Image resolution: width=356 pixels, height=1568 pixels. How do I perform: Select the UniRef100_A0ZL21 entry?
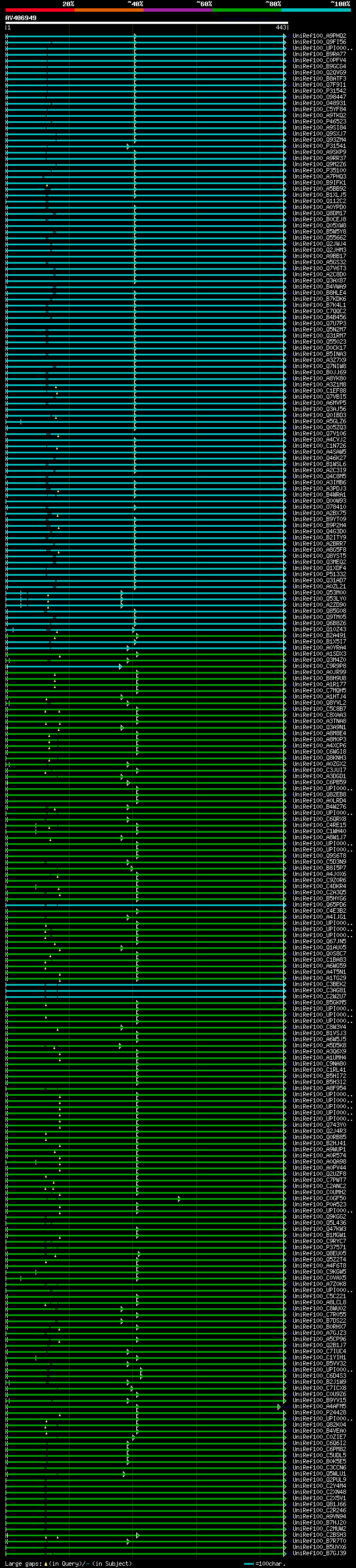pyautogui.click(x=319, y=587)
